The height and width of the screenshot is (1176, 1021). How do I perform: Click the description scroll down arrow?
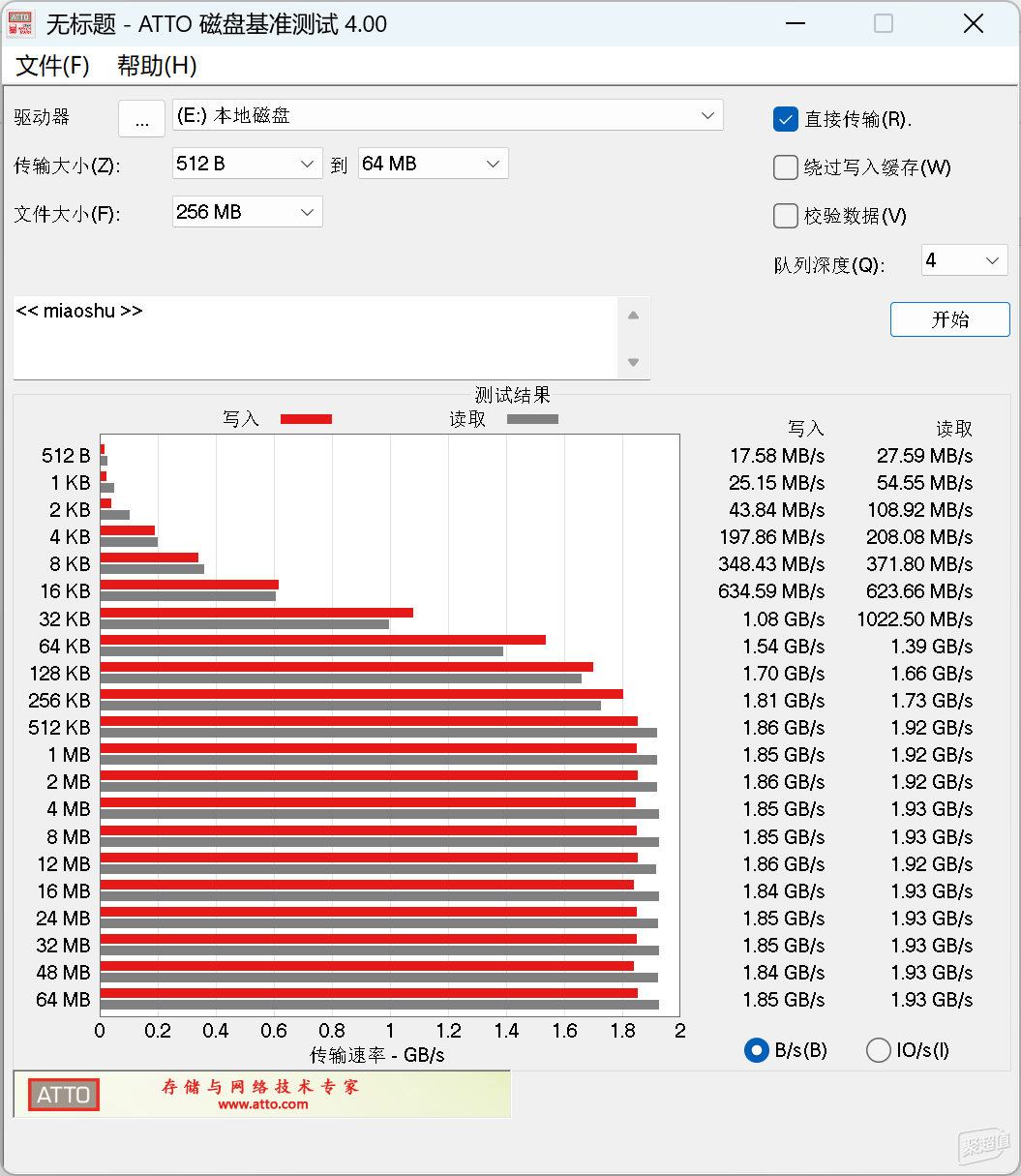click(634, 362)
